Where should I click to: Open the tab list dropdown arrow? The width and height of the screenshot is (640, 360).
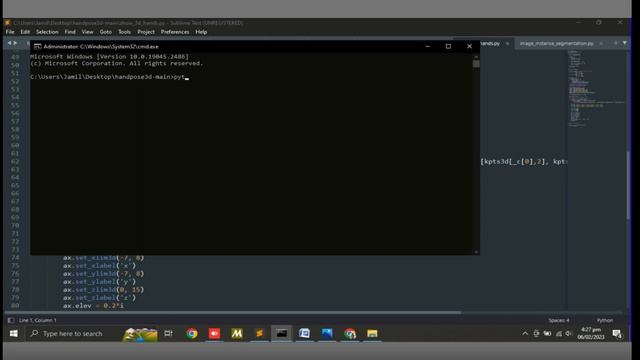(625, 43)
